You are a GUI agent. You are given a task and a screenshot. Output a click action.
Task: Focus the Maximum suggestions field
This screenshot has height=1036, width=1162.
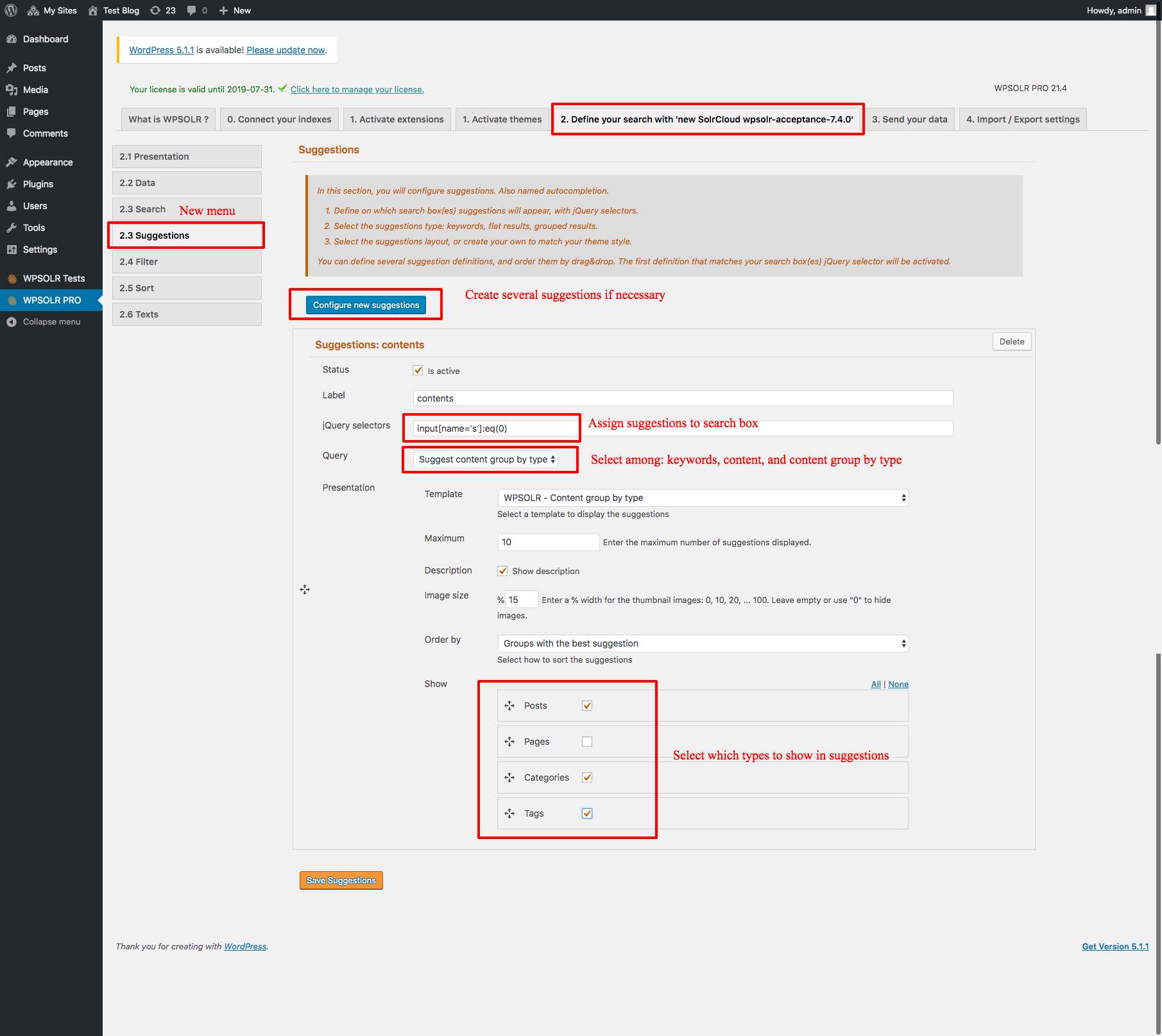(549, 542)
